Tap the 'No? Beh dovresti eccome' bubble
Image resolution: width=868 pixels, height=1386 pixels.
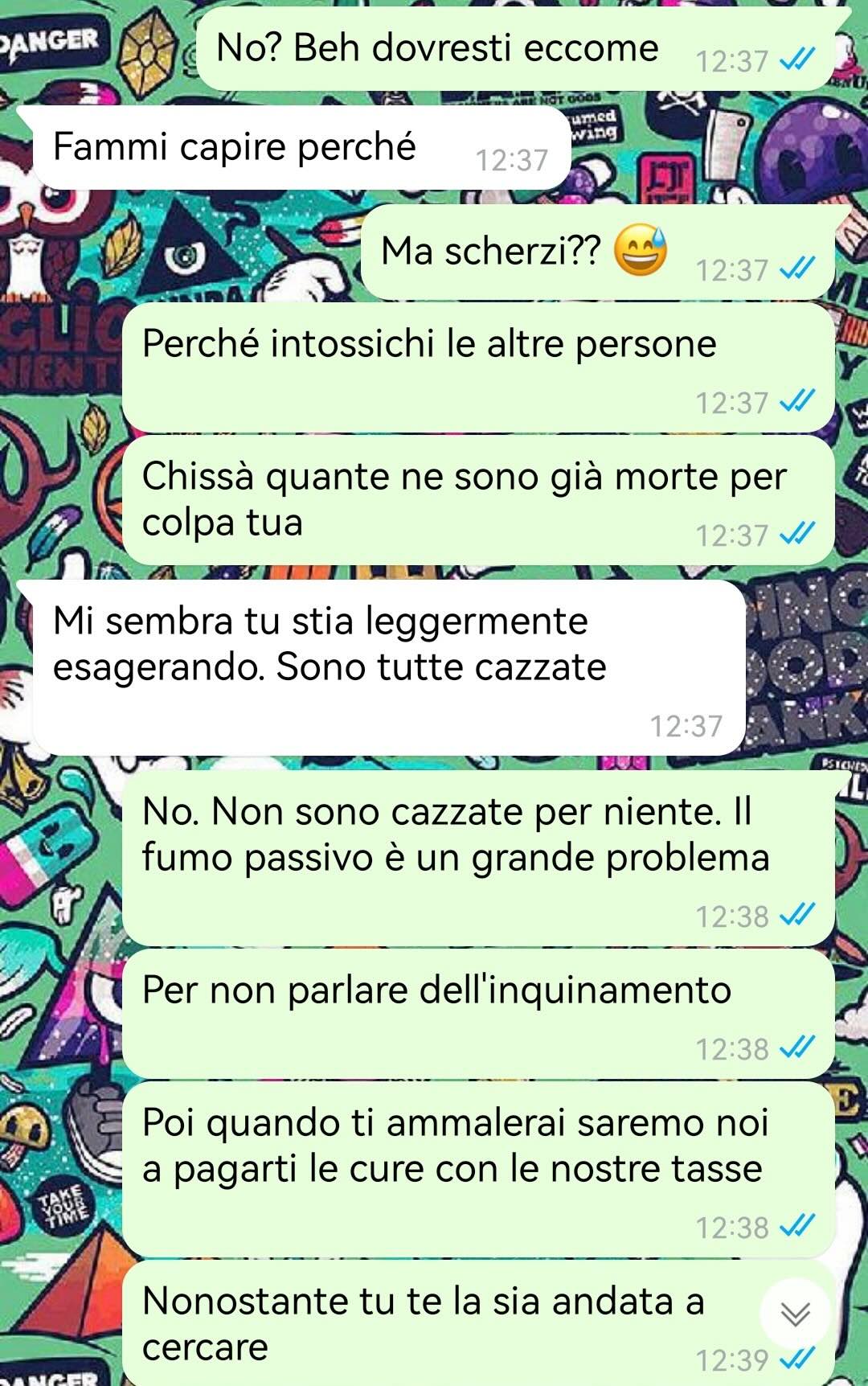pyautogui.click(x=522, y=49)
